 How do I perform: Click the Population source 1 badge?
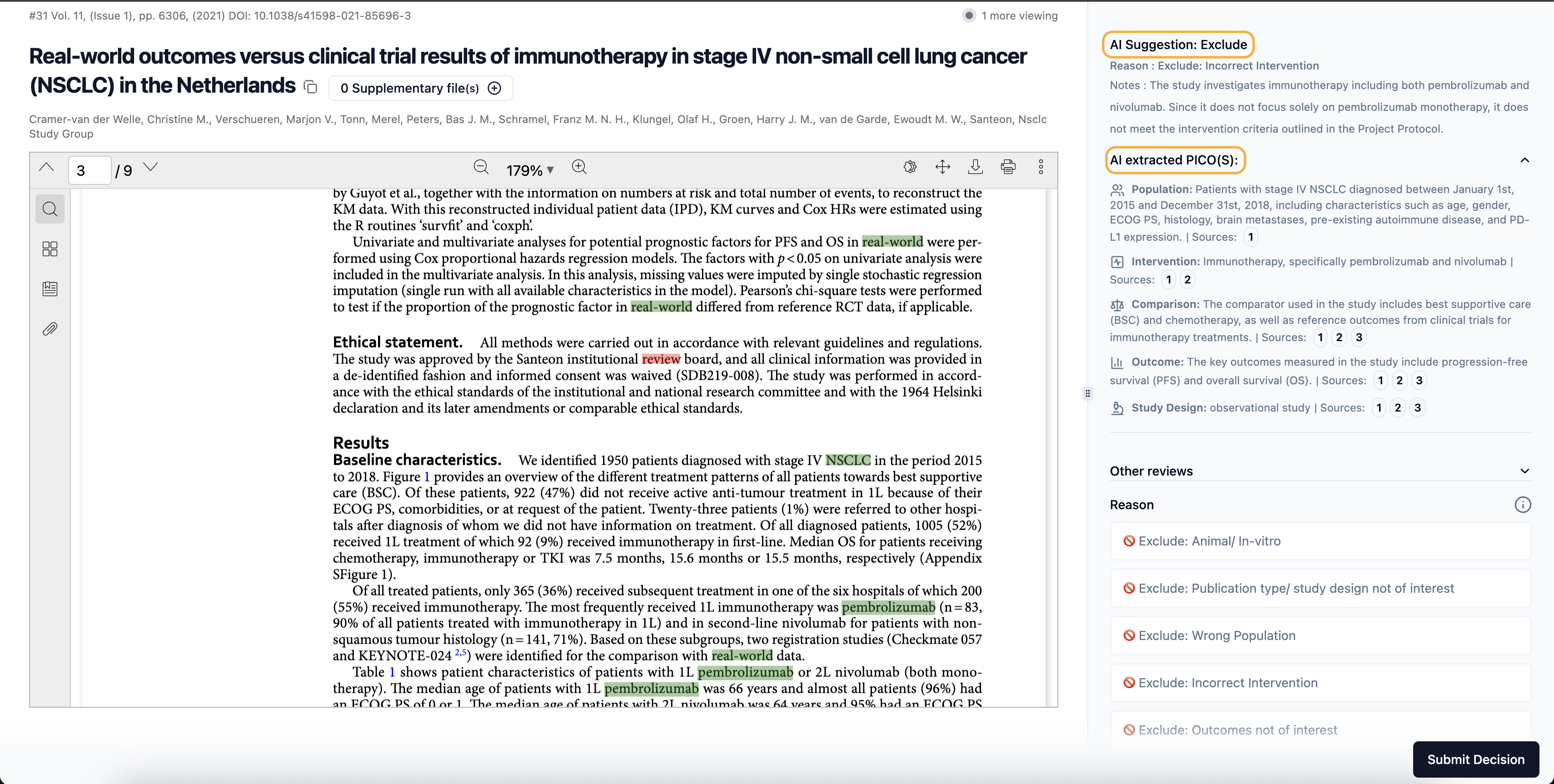1250,237
